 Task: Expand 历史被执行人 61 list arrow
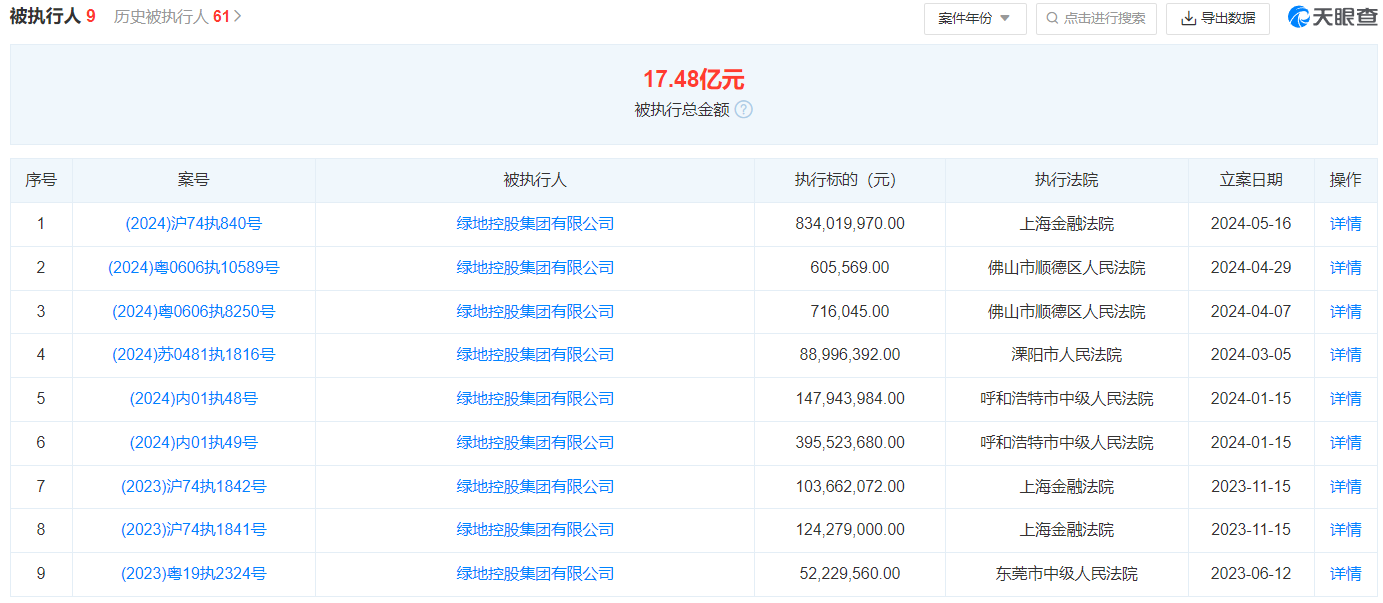[238, 16]
